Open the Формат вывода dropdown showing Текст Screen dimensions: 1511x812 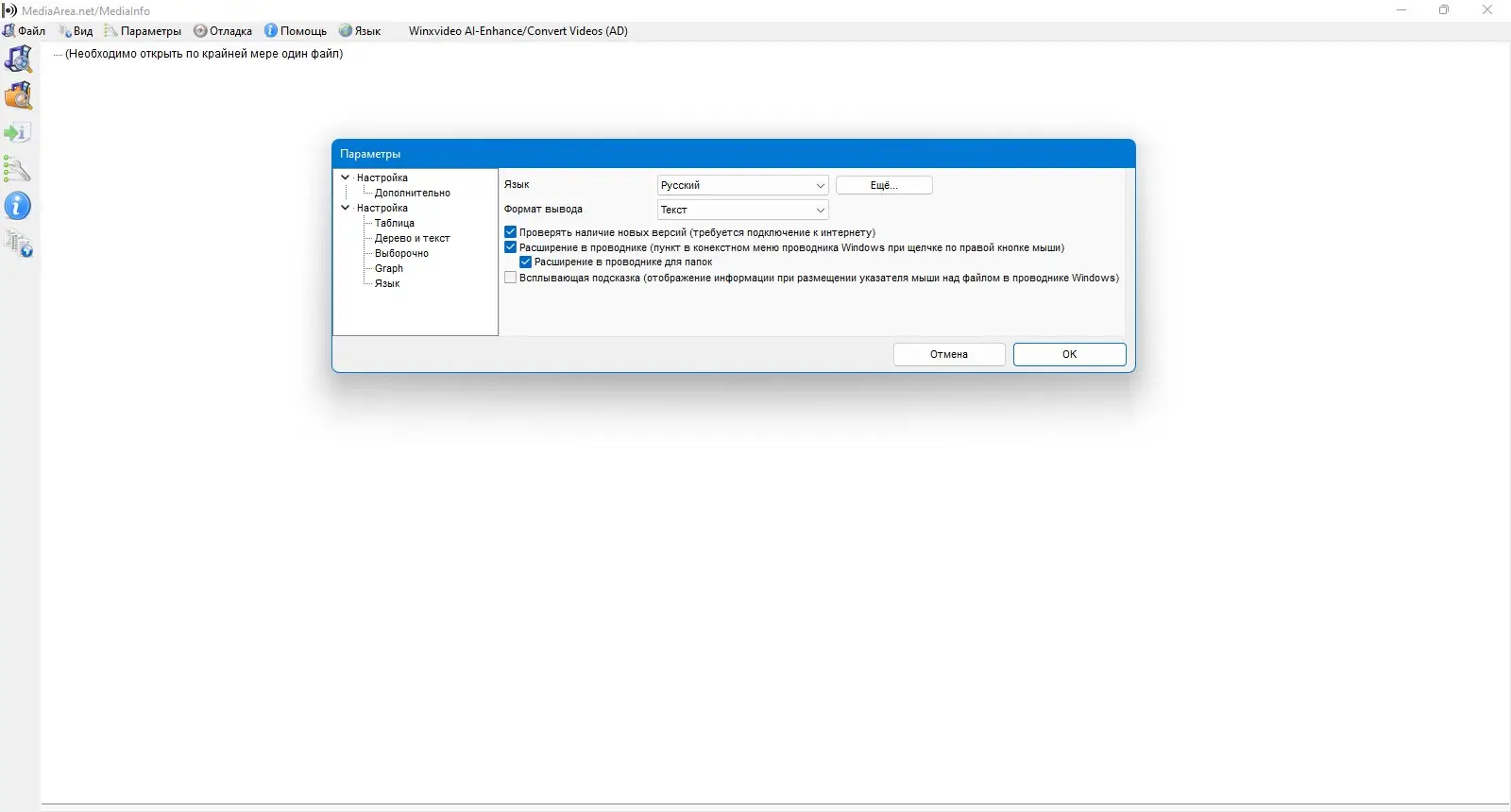point(742,210)
